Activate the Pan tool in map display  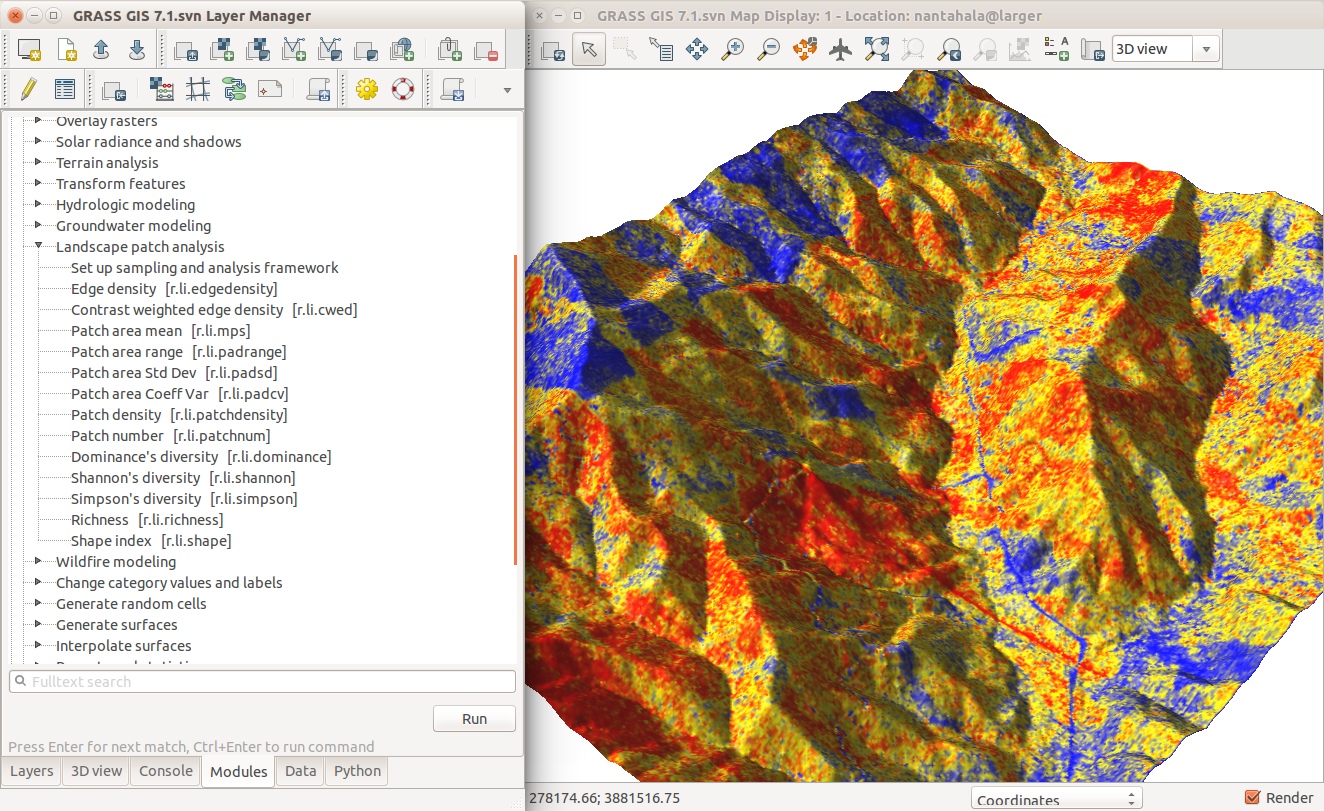click(x=697, y=49)
